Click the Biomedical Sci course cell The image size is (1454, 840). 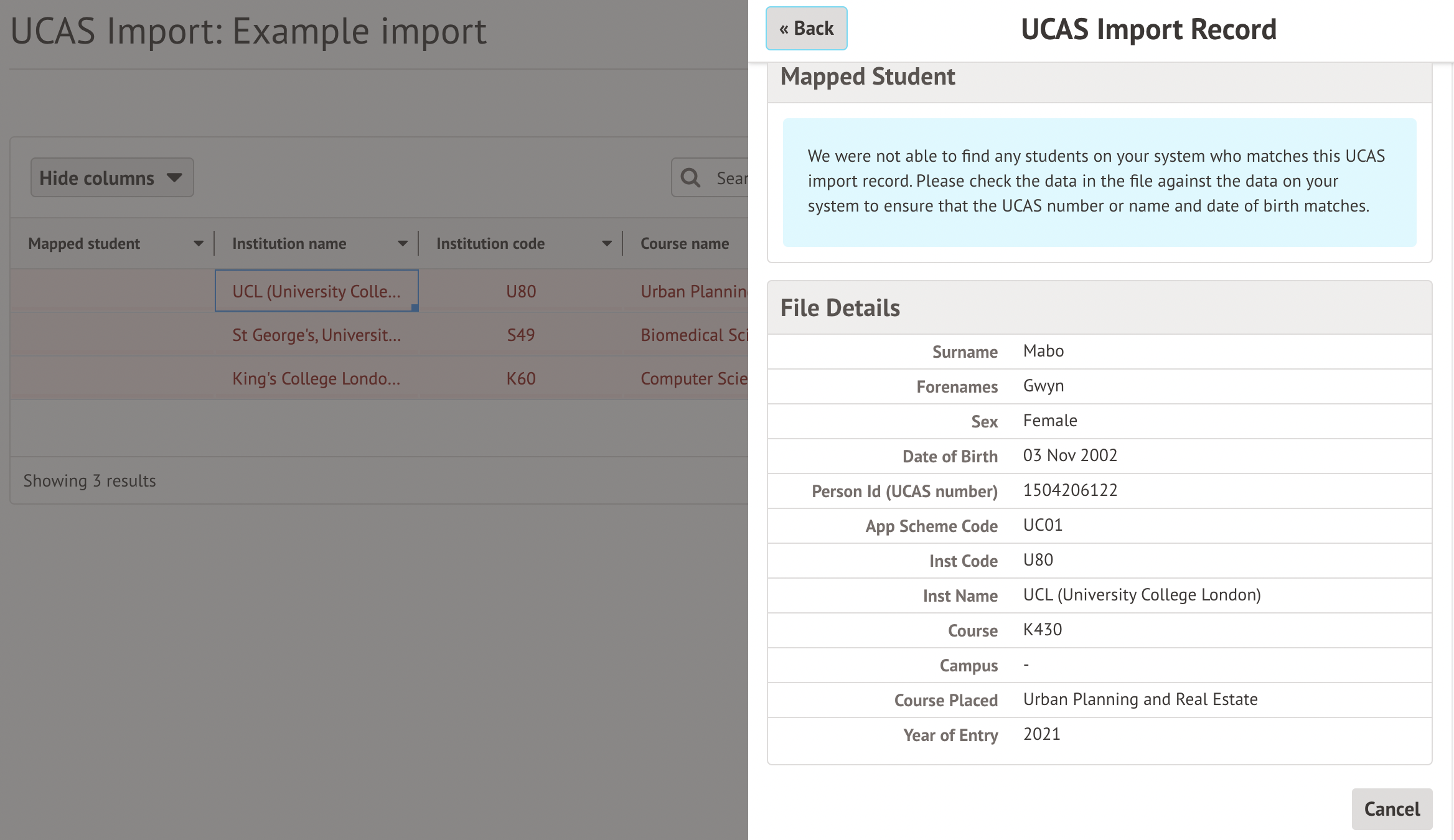tap(693, 335)
